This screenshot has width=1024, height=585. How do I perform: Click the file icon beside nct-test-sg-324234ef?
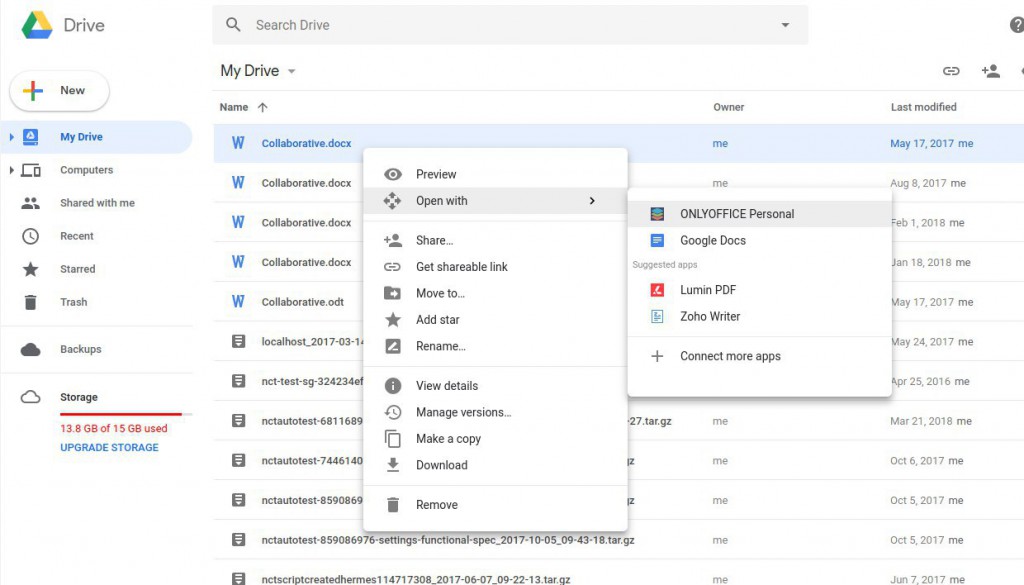238,381
